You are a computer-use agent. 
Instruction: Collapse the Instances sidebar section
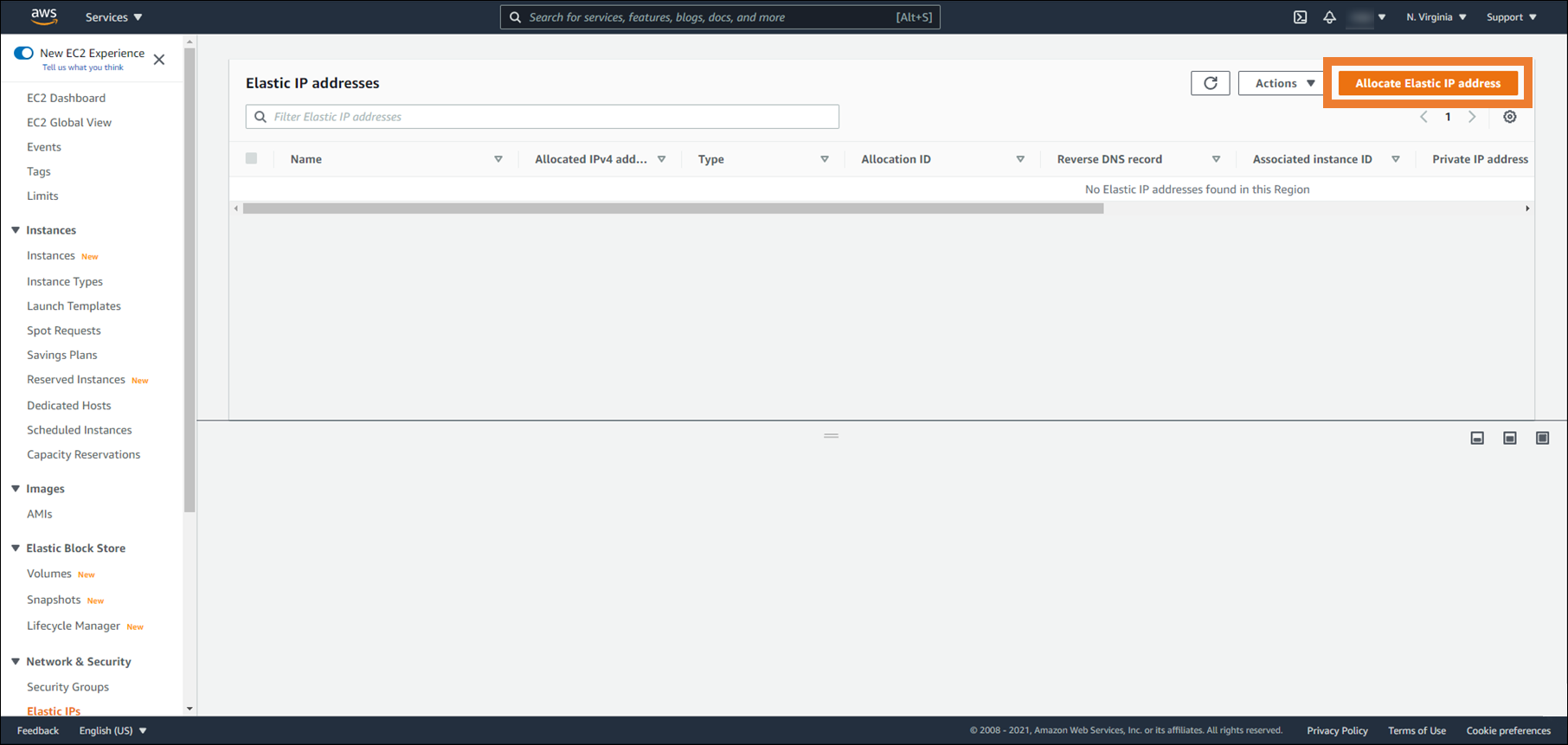[16, 230]
